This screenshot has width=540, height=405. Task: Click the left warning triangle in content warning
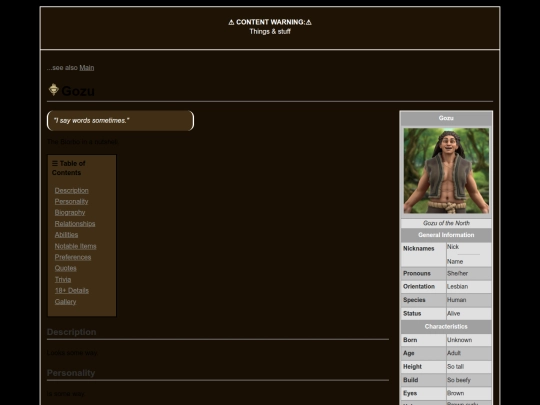click(x=231, y=22)
